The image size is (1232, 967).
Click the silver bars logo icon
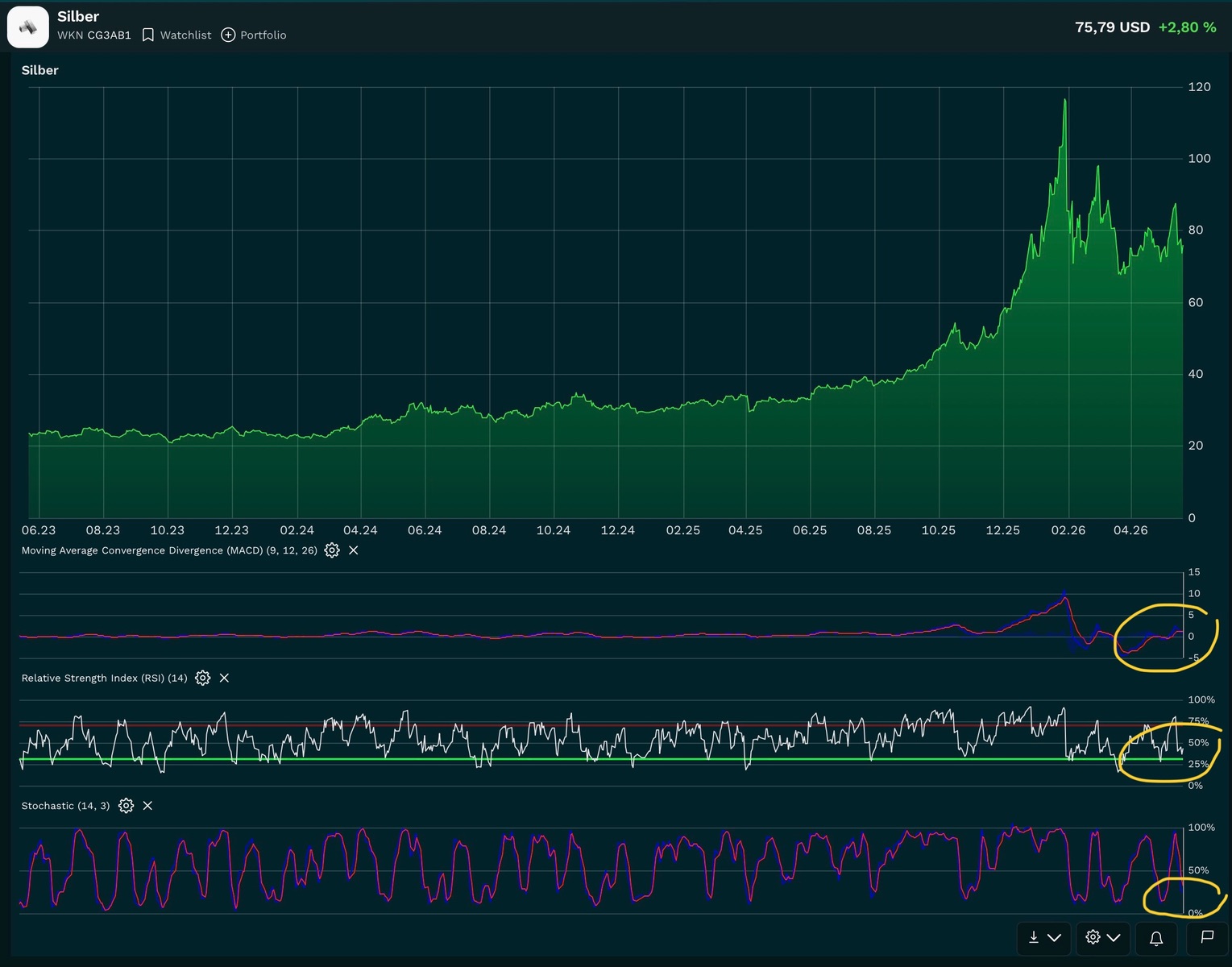28,27
